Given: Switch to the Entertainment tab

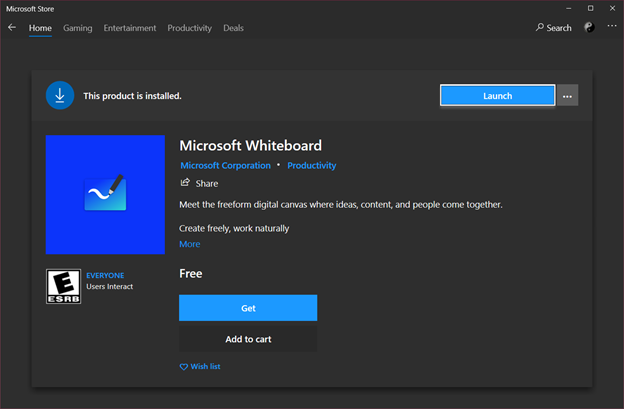Looking at the screenshot, I should coord(130,28).
